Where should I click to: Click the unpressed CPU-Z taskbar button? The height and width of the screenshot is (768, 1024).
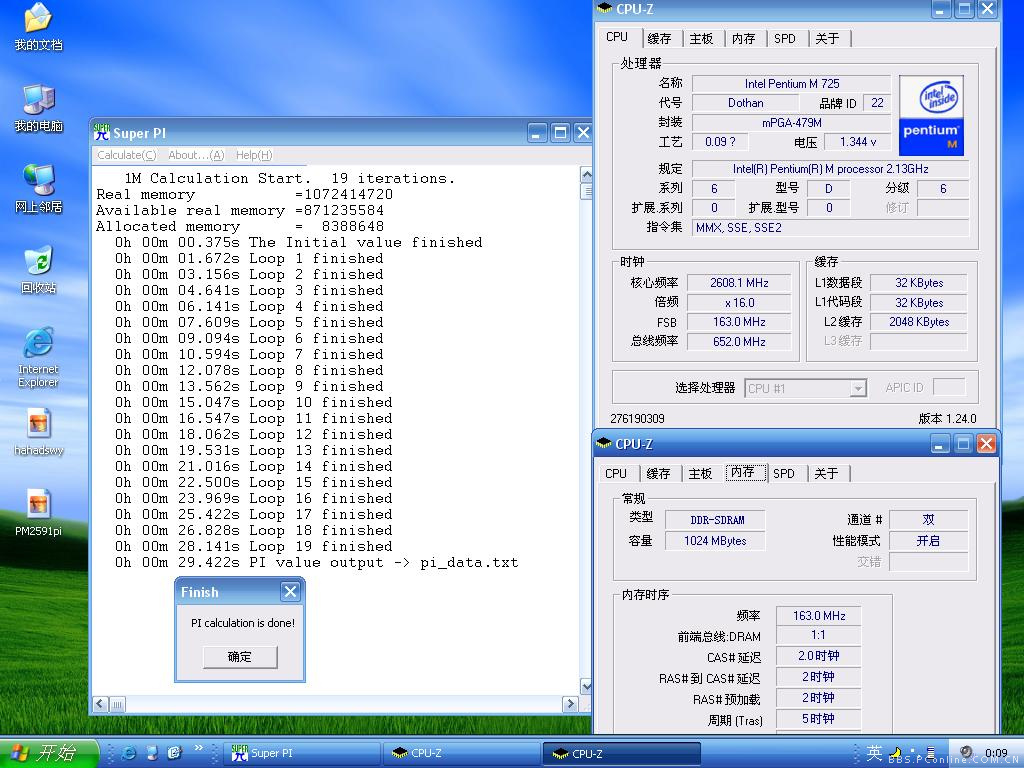pyautogui.click(x=462, y=753)
